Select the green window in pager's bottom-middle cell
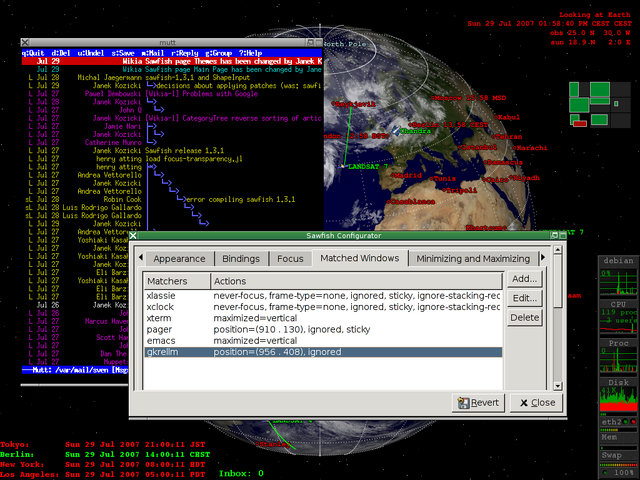This screenshot has height=480, width=640. click(599, 120)
